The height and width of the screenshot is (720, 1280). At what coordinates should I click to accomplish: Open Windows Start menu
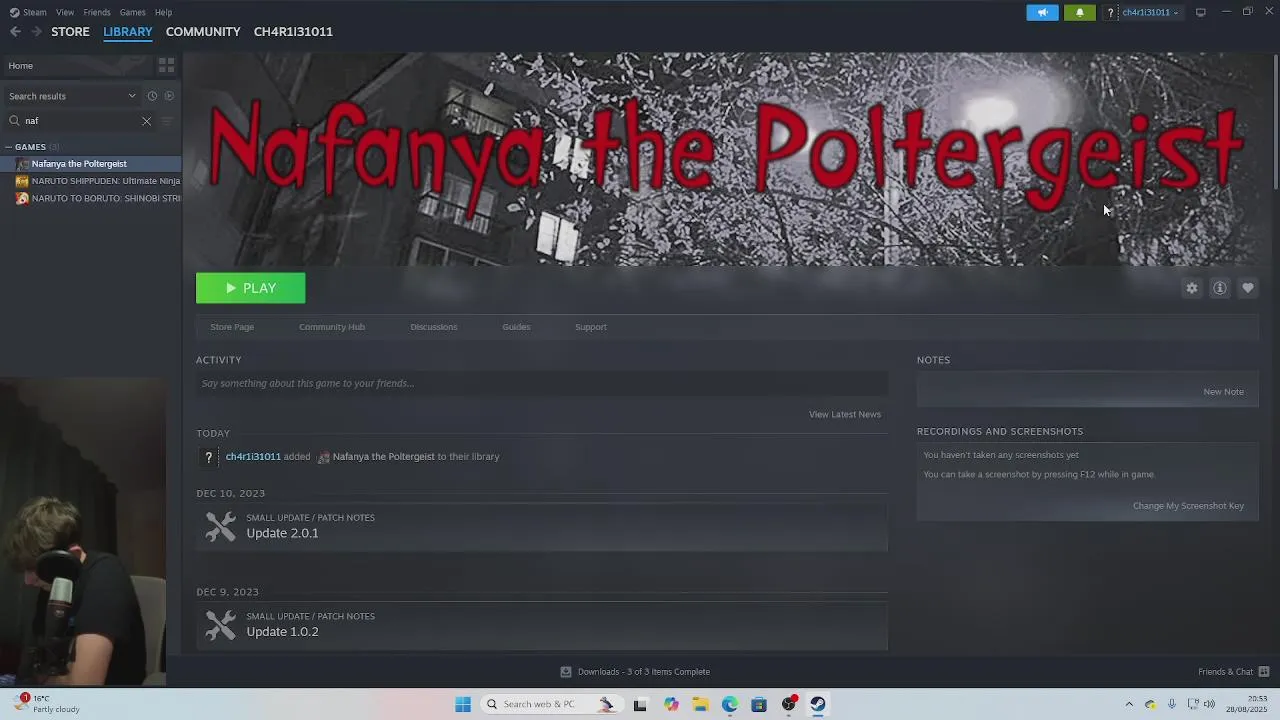[462, 704]
